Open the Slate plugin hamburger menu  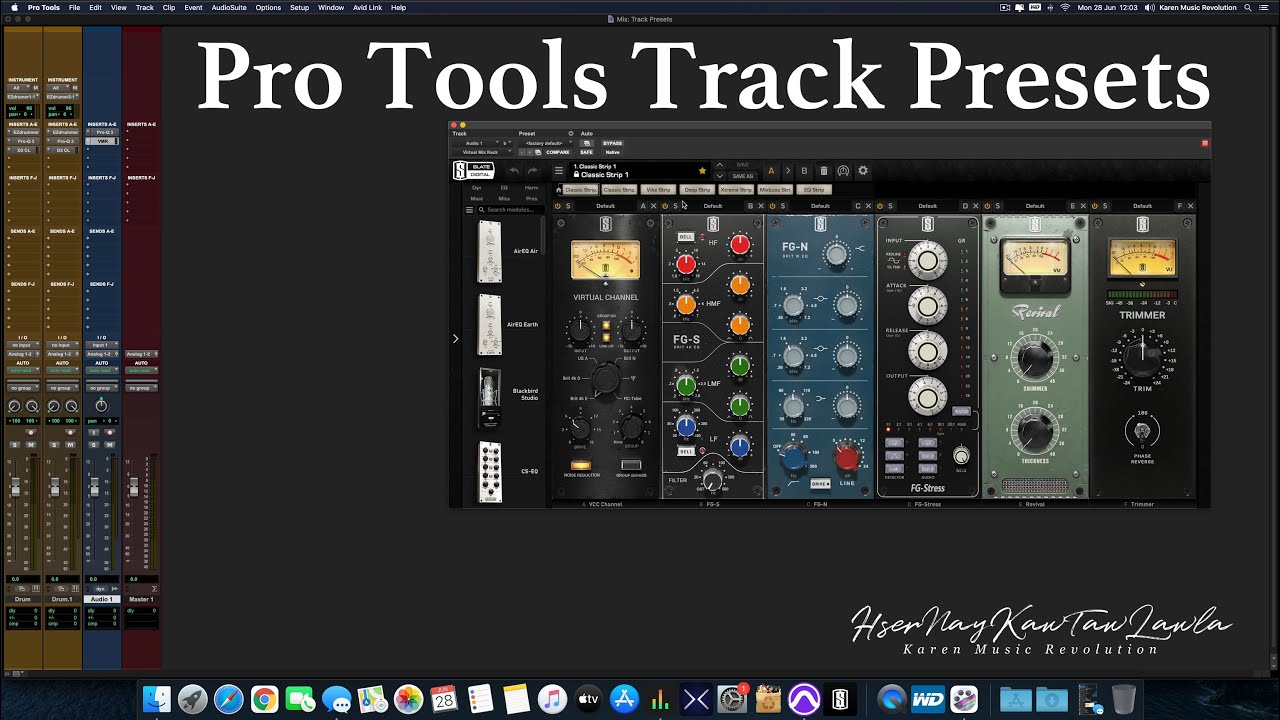[559, 171]
